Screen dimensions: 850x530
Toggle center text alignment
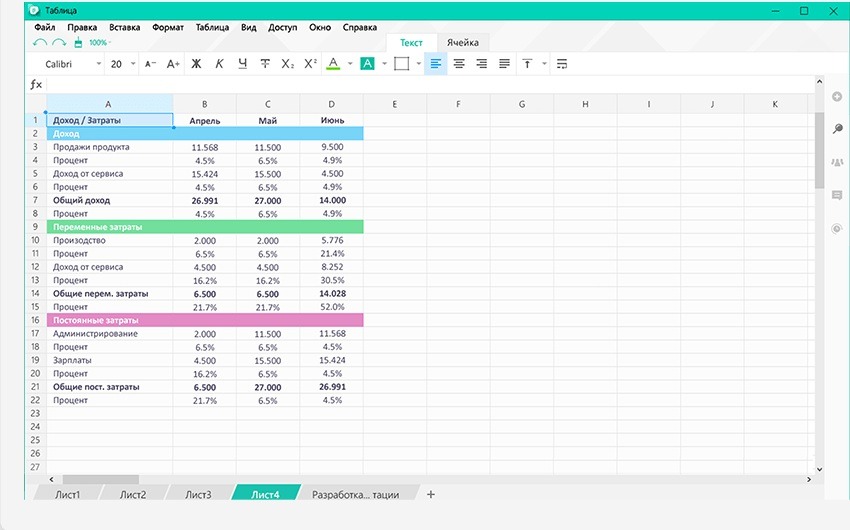pyautogui.click(x=459, y=64)
